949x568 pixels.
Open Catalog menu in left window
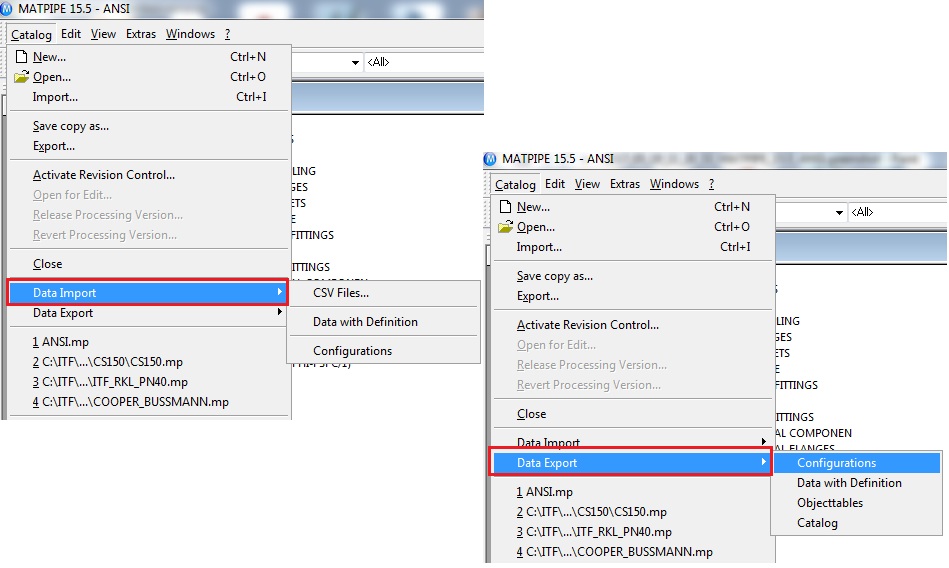pos(31,35)
